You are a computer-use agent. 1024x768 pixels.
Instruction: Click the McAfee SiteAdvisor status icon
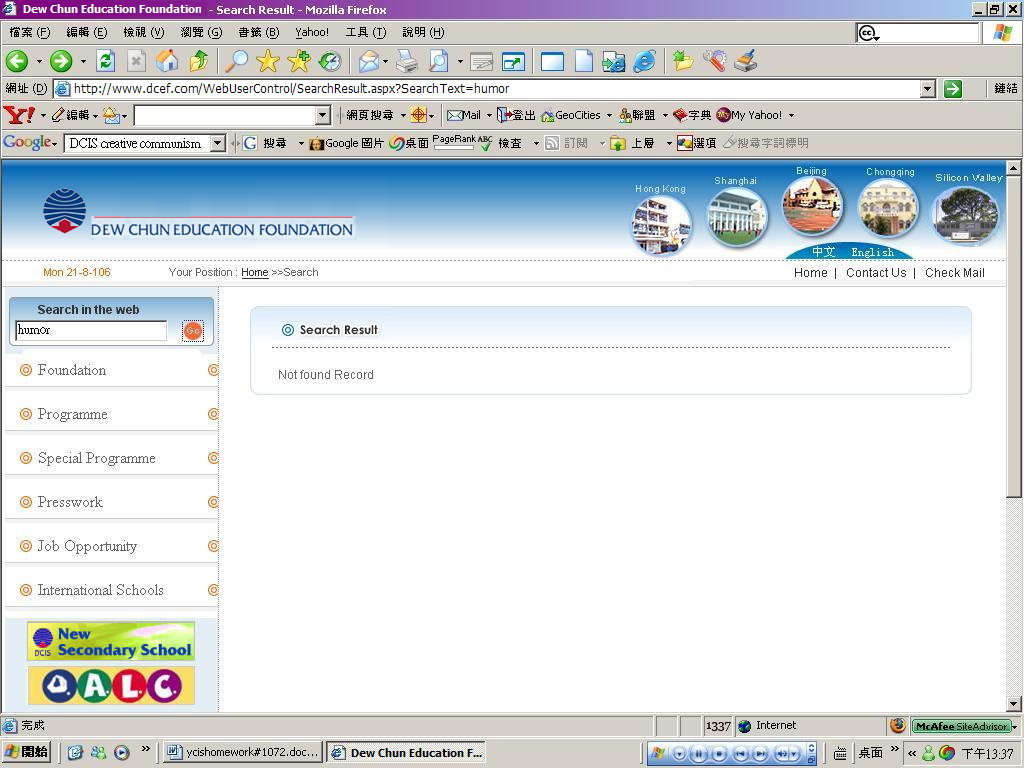(963, 726)
